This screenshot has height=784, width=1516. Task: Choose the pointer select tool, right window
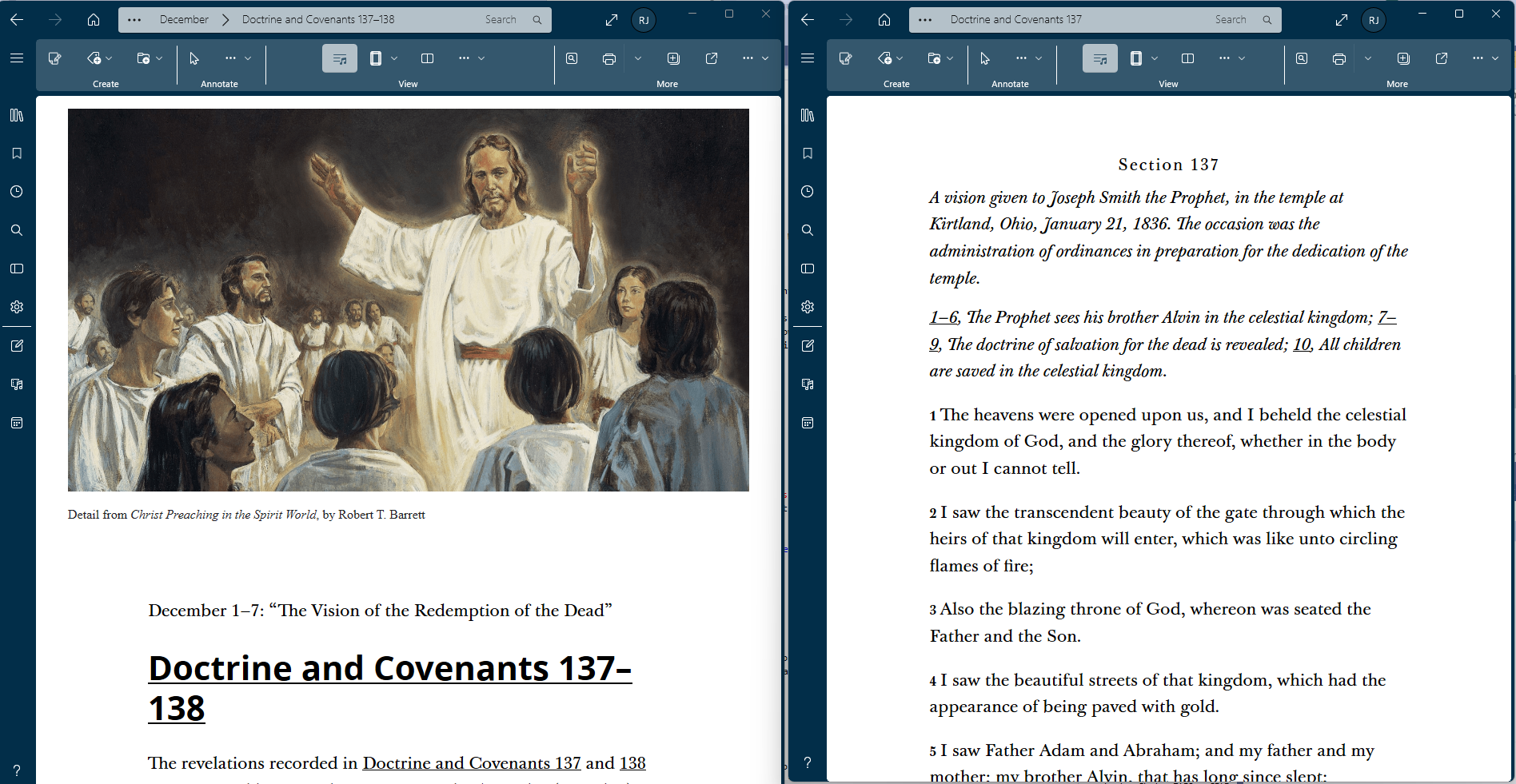pos(985,58)
